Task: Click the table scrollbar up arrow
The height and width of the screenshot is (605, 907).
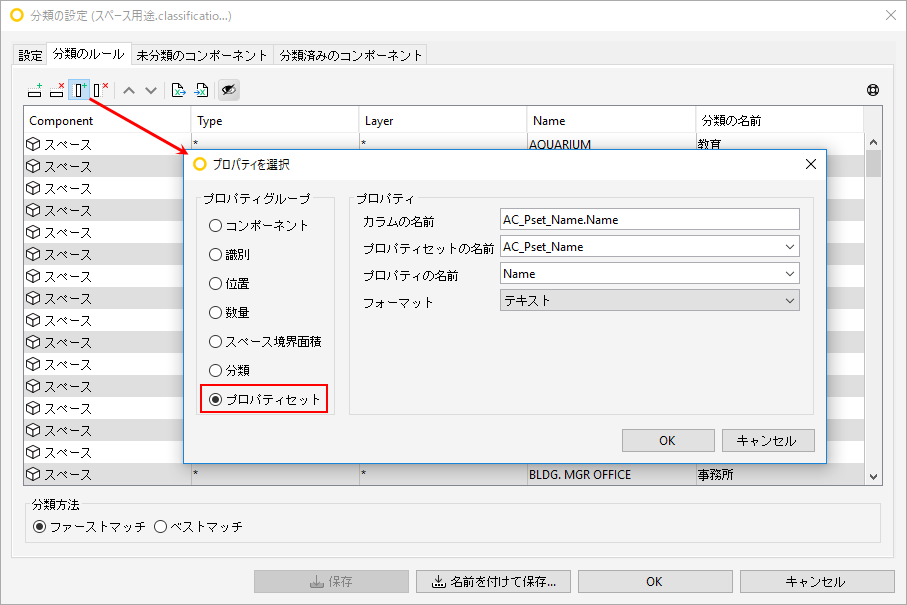Action: [873, 142]
